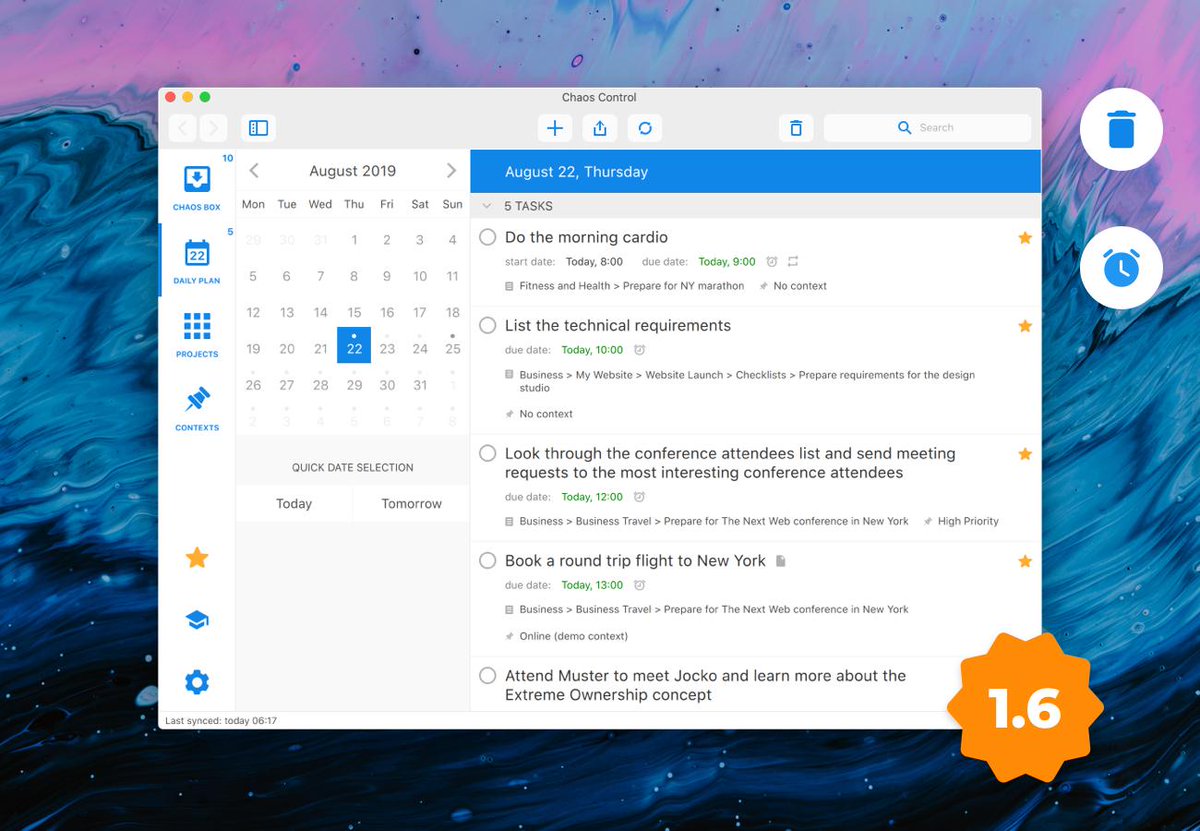1200x831 pixels.
Task: Click repeat icon on morning cardio task
Action: coord(793,262)
